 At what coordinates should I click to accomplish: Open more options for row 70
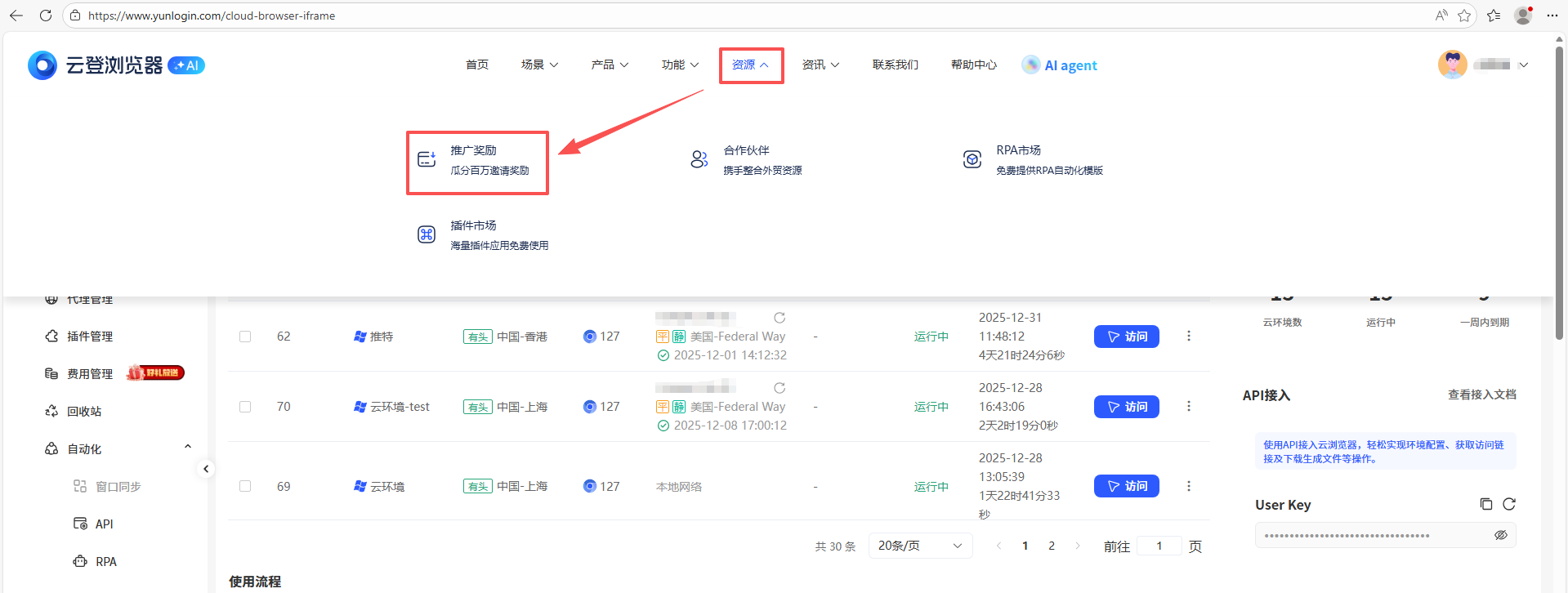pos(1189,407)
